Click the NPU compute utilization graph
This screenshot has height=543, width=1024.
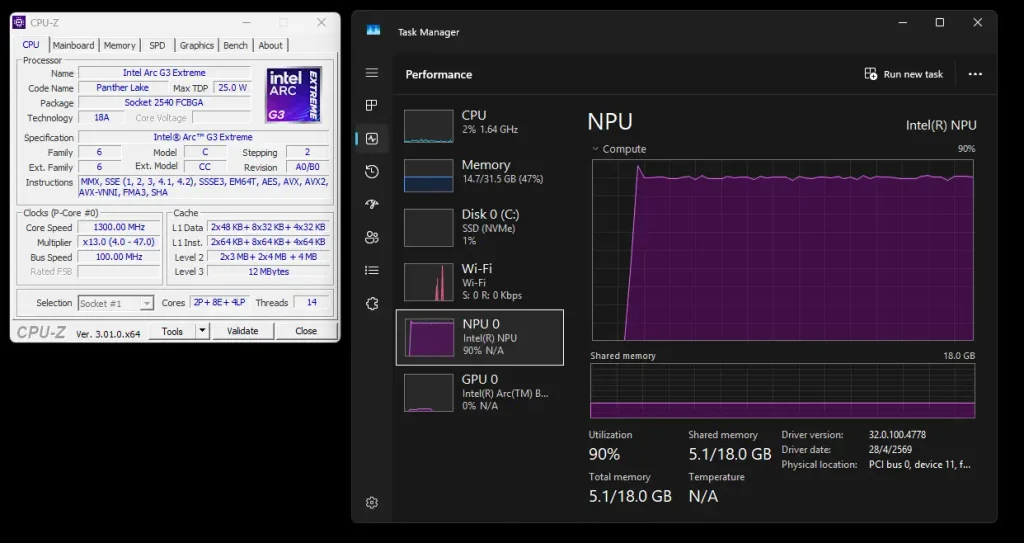coord(783,250)
